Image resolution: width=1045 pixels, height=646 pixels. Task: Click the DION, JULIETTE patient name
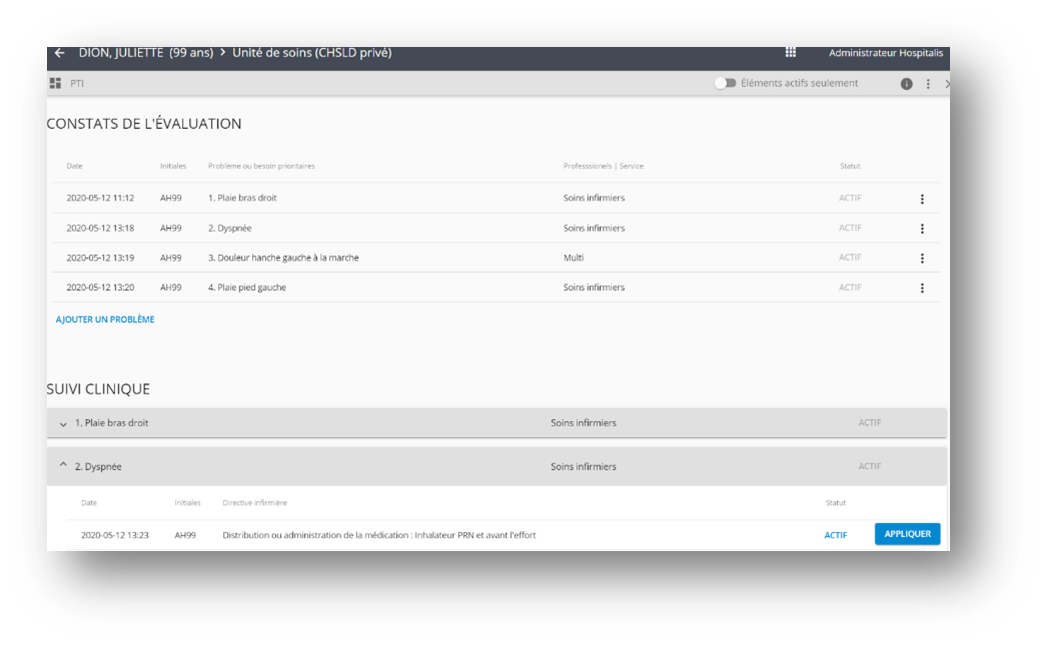coord(120,53)
